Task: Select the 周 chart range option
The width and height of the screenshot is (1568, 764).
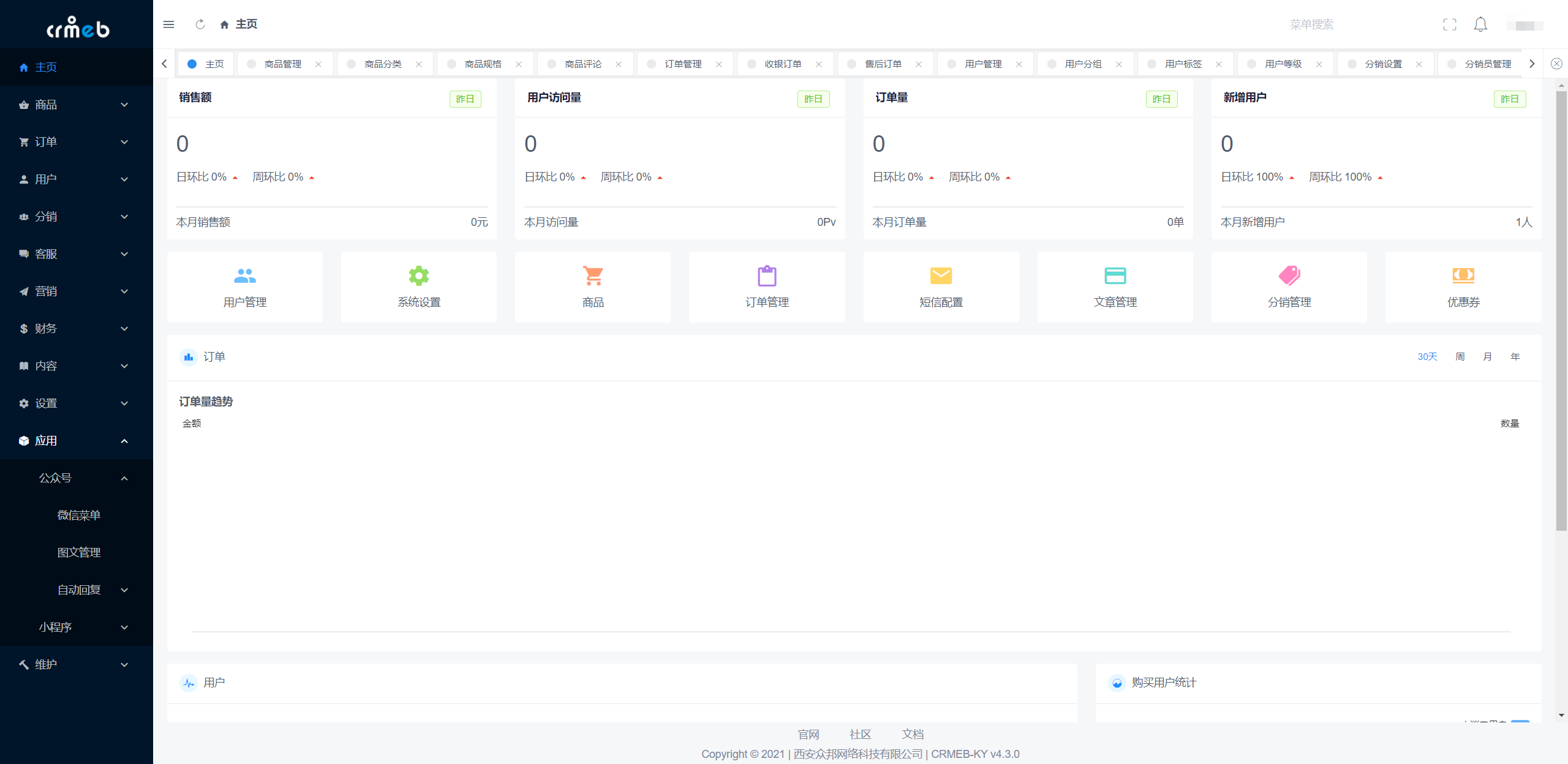Action: [x=1460, y=357]
